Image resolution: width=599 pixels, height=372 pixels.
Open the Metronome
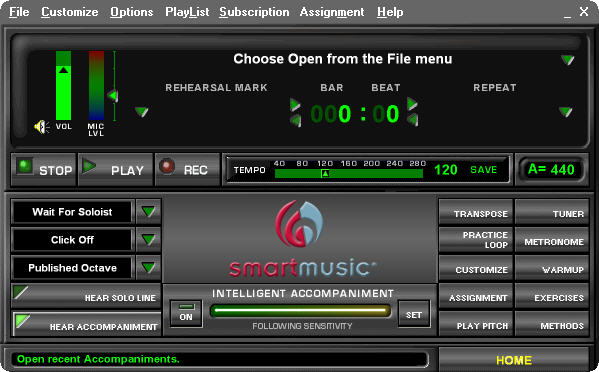tap(552, 240)
